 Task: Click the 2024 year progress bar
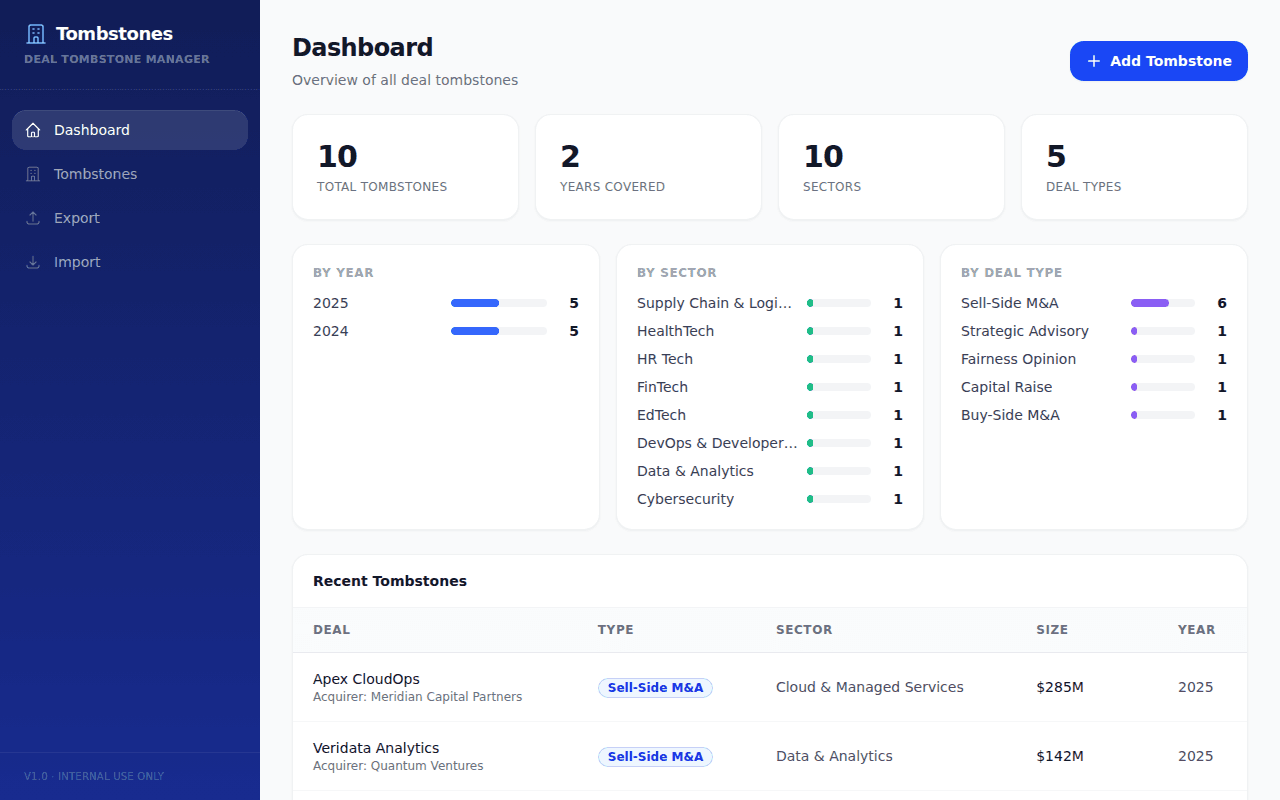pos(499,331)
